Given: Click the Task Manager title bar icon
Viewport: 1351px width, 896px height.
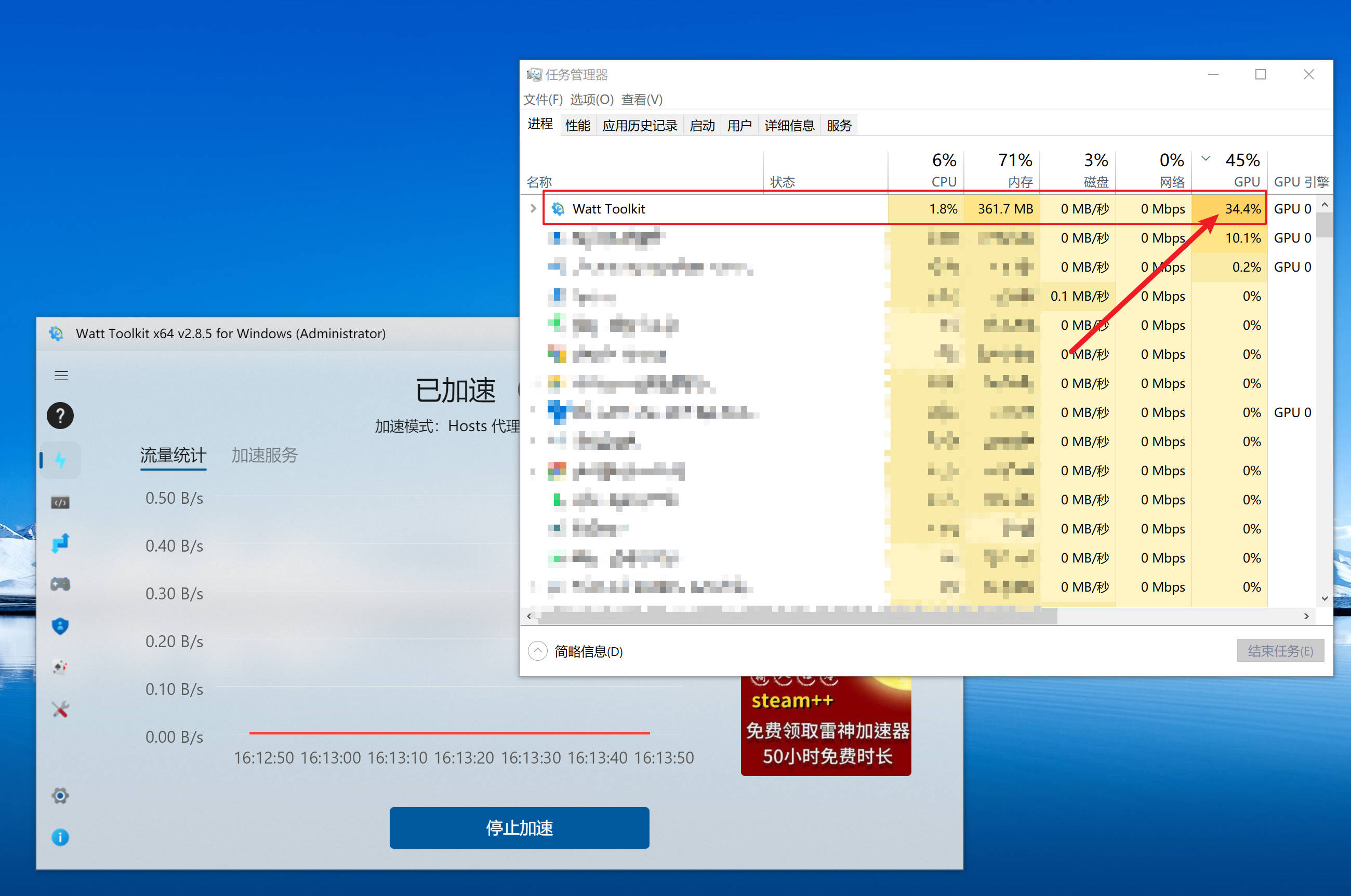Looking at the screenshot, I should pos(534,74).
